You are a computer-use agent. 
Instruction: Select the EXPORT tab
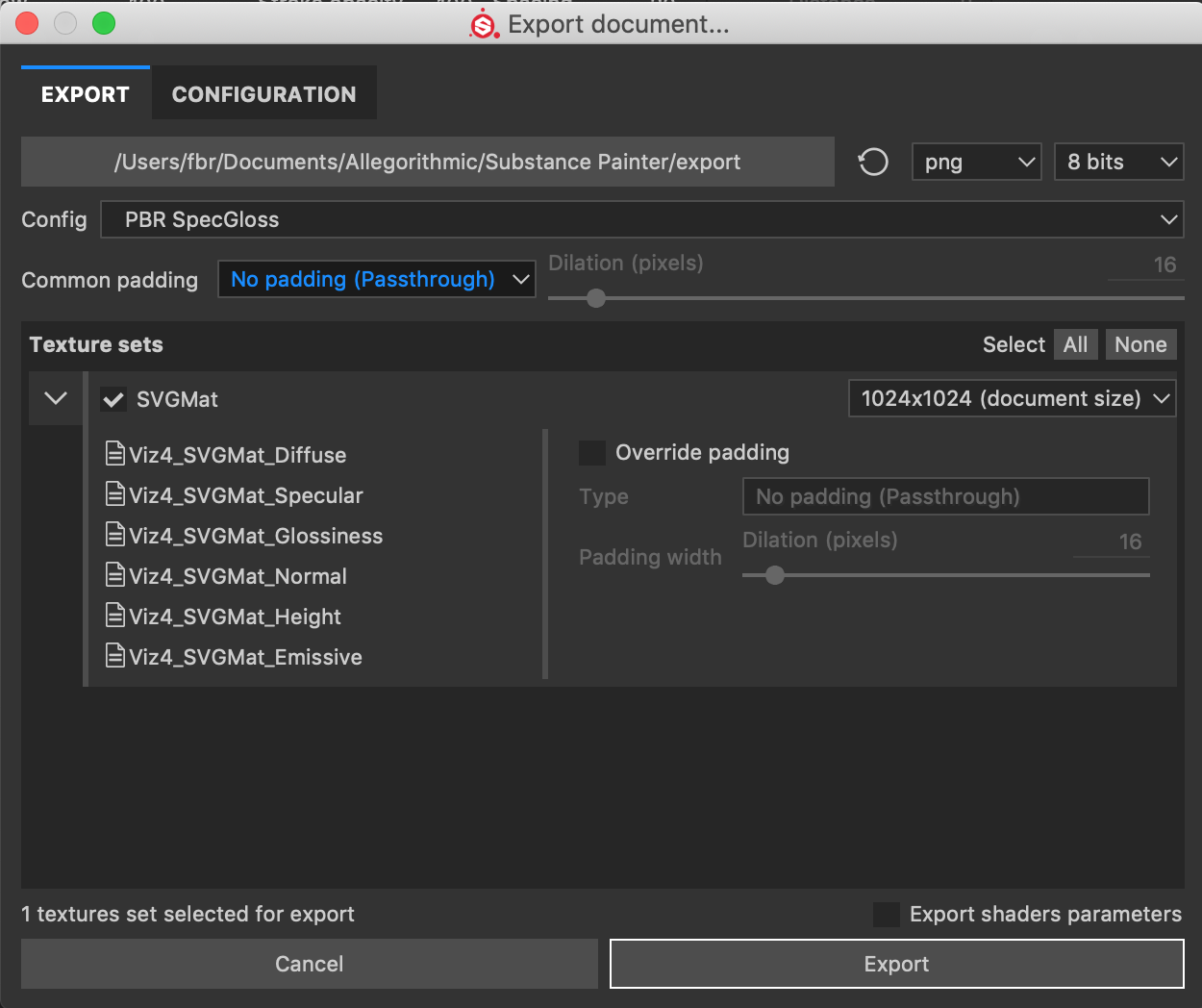[x=86, y=94]
